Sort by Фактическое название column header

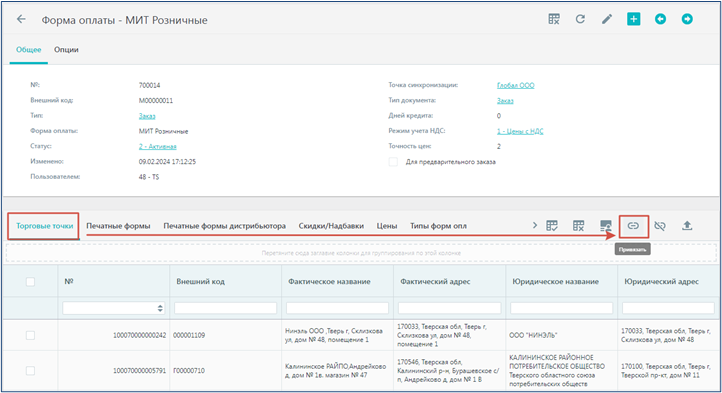pos(329,282)
